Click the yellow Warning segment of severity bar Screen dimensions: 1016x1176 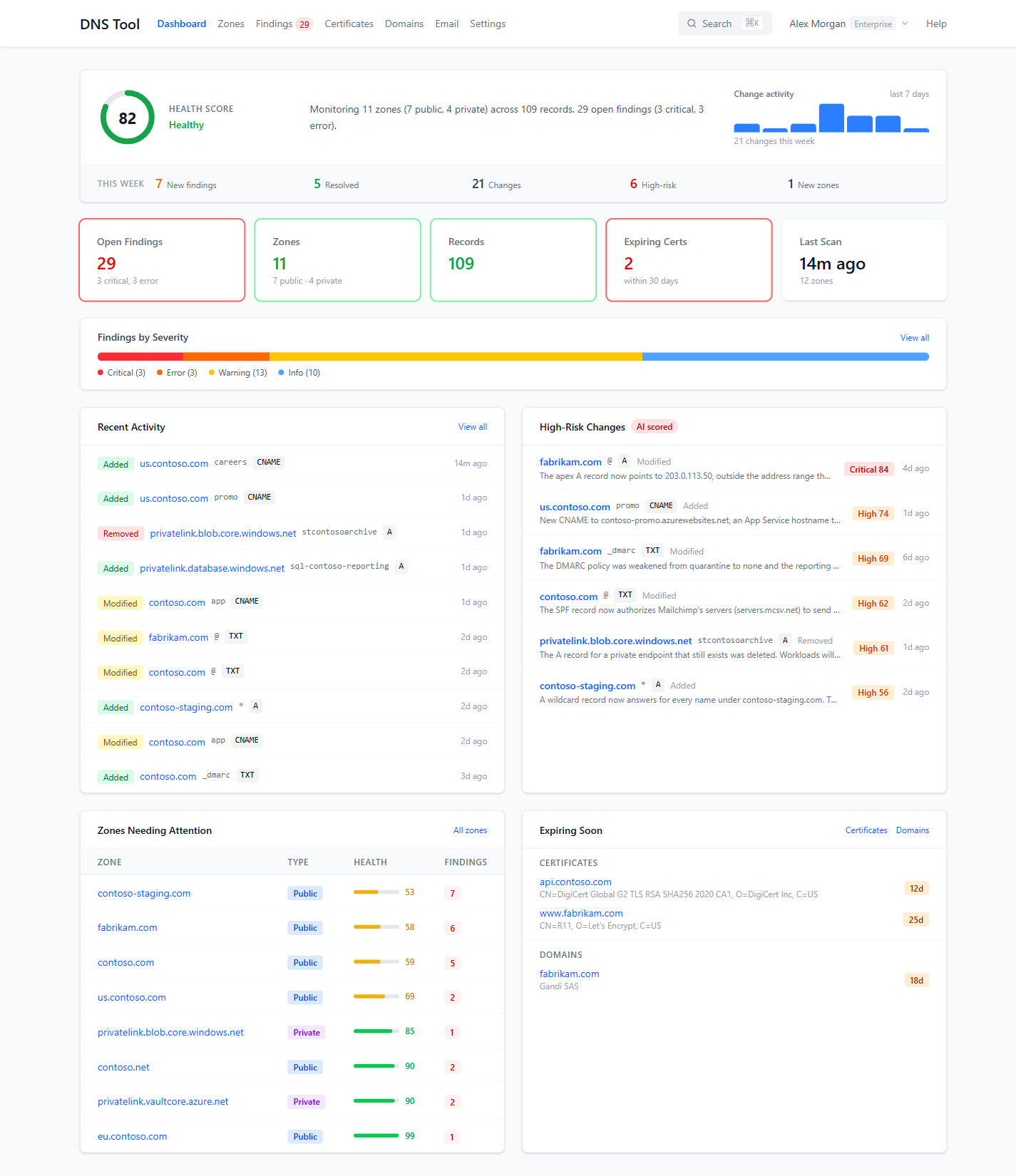point(456,356)
